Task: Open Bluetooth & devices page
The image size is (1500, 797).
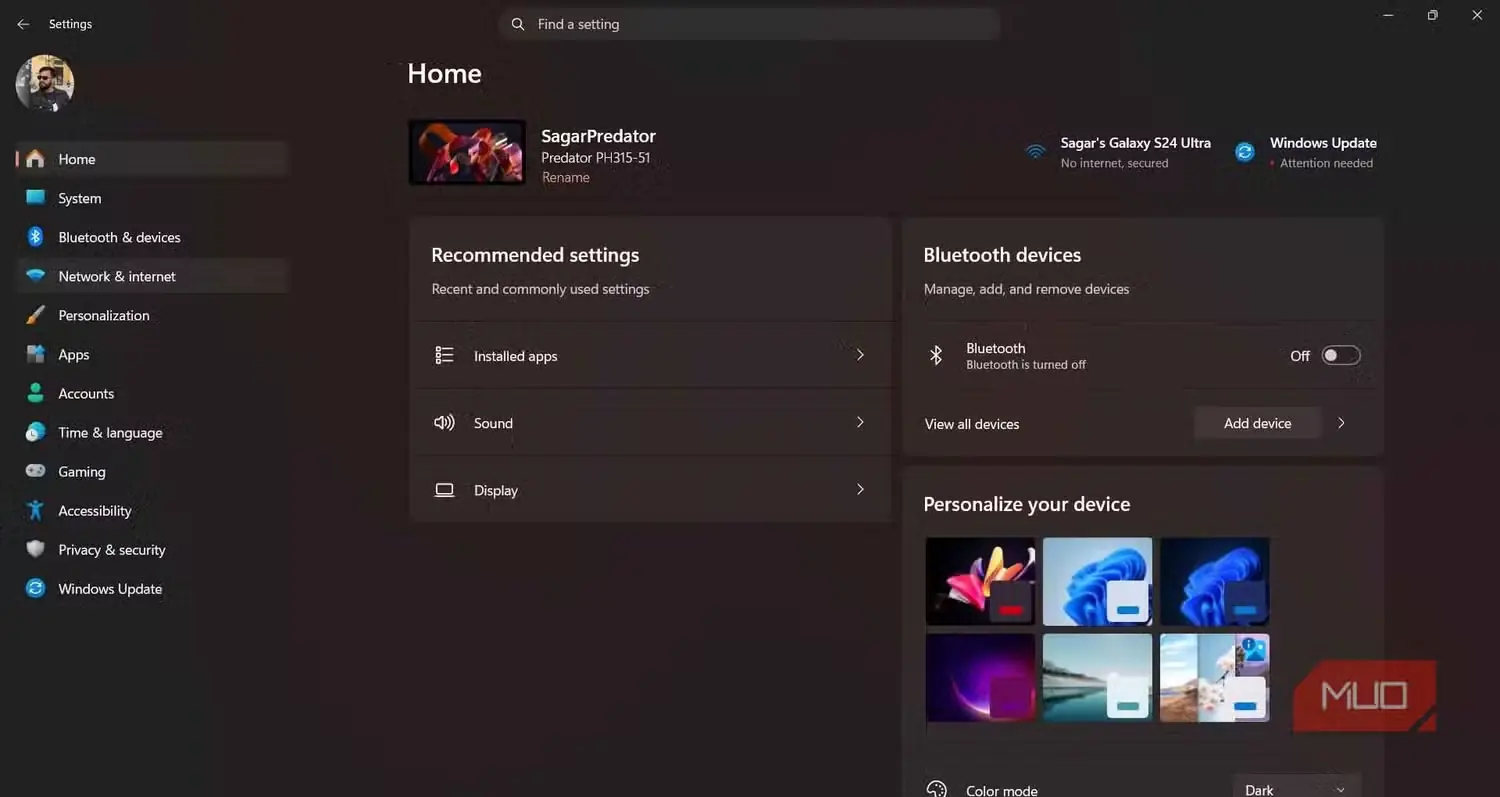Action: (152, 237)
